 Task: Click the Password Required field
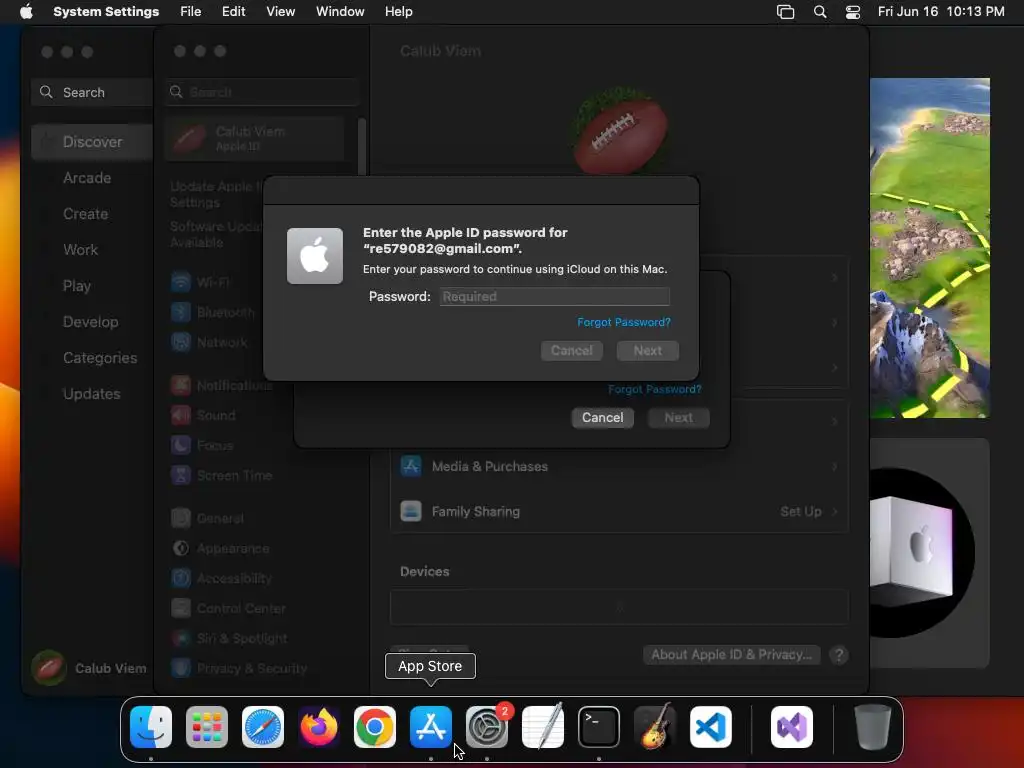pos(554,296)
